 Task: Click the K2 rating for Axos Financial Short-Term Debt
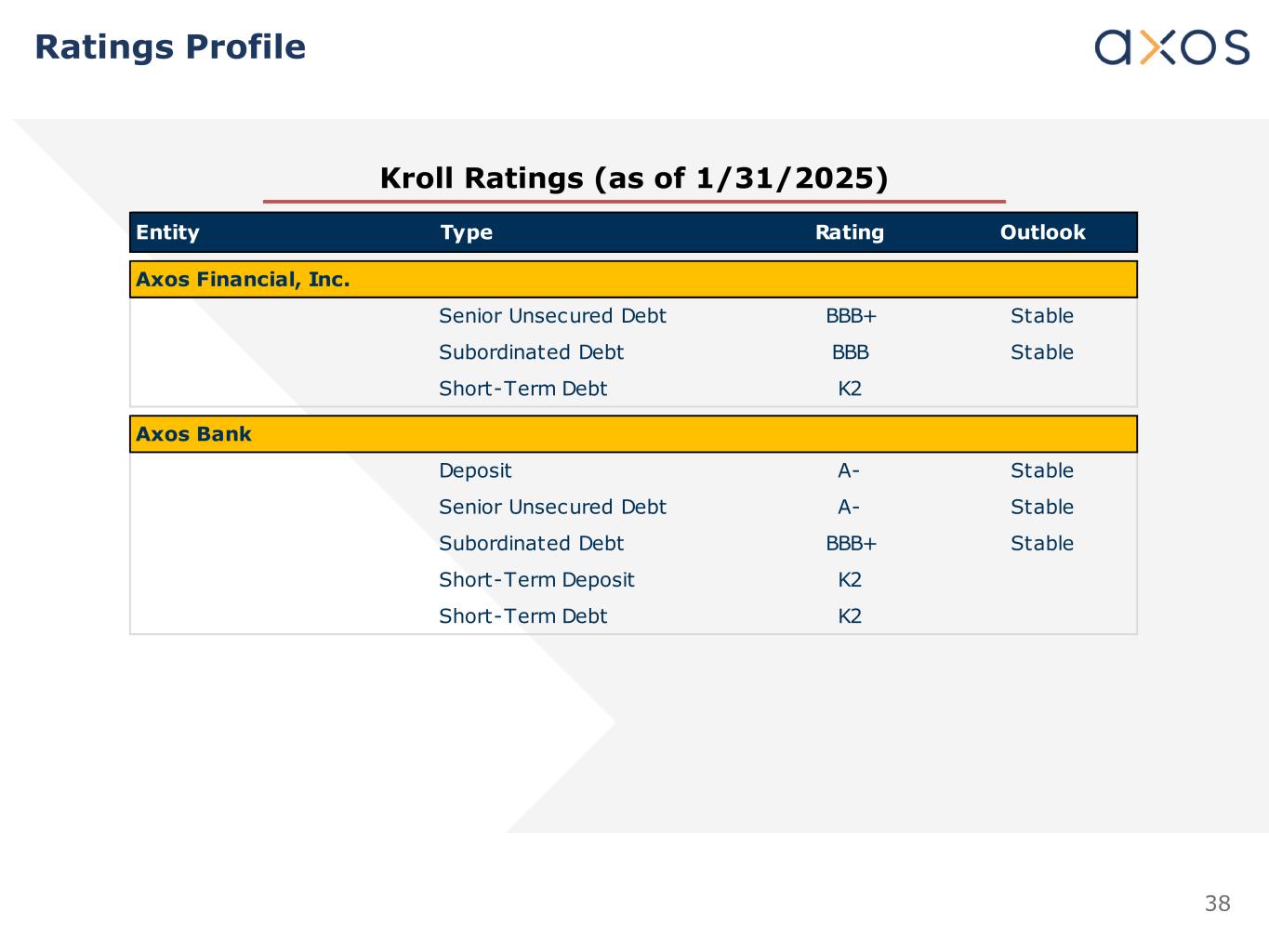(x=850, y=389)
